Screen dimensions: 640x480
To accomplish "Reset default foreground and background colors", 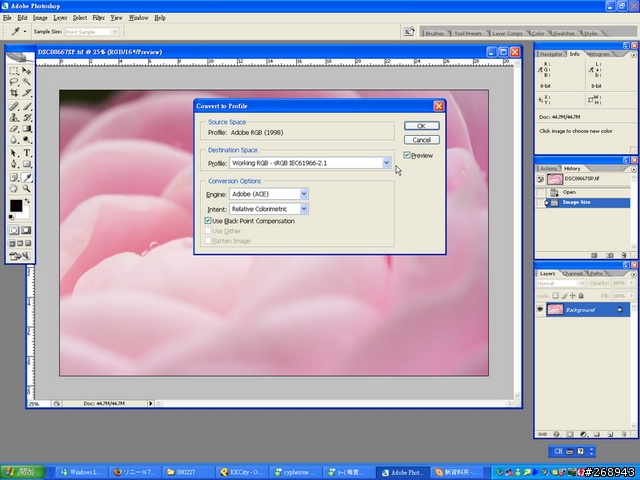I will [11, 217].
